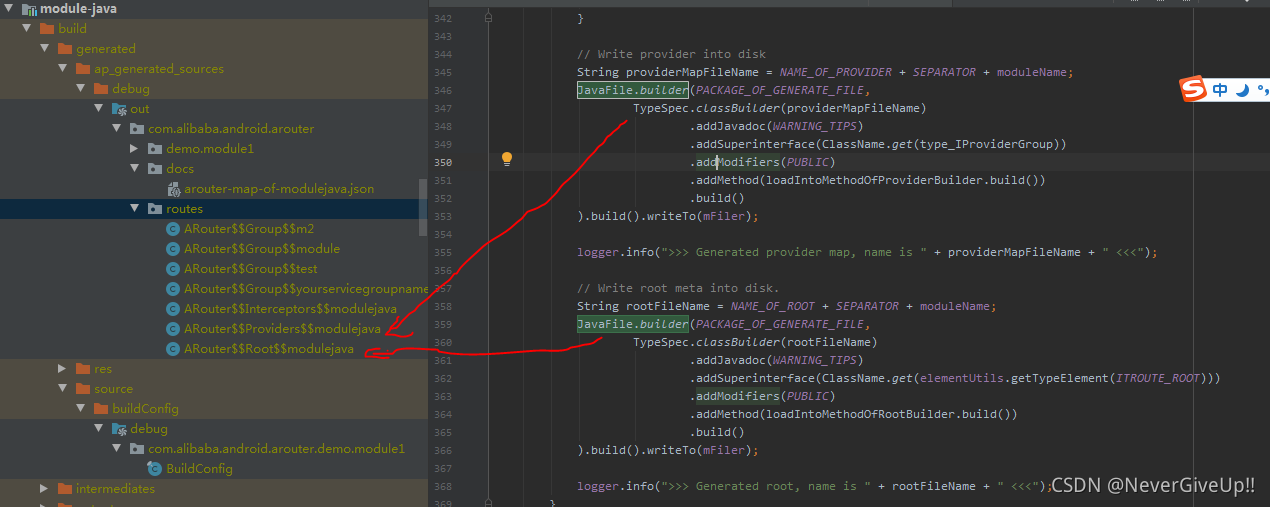1270x507 pixels.
Task: Collapse the 'routes' package arrow
Action: pyautogui.click(x=134, y=209)
